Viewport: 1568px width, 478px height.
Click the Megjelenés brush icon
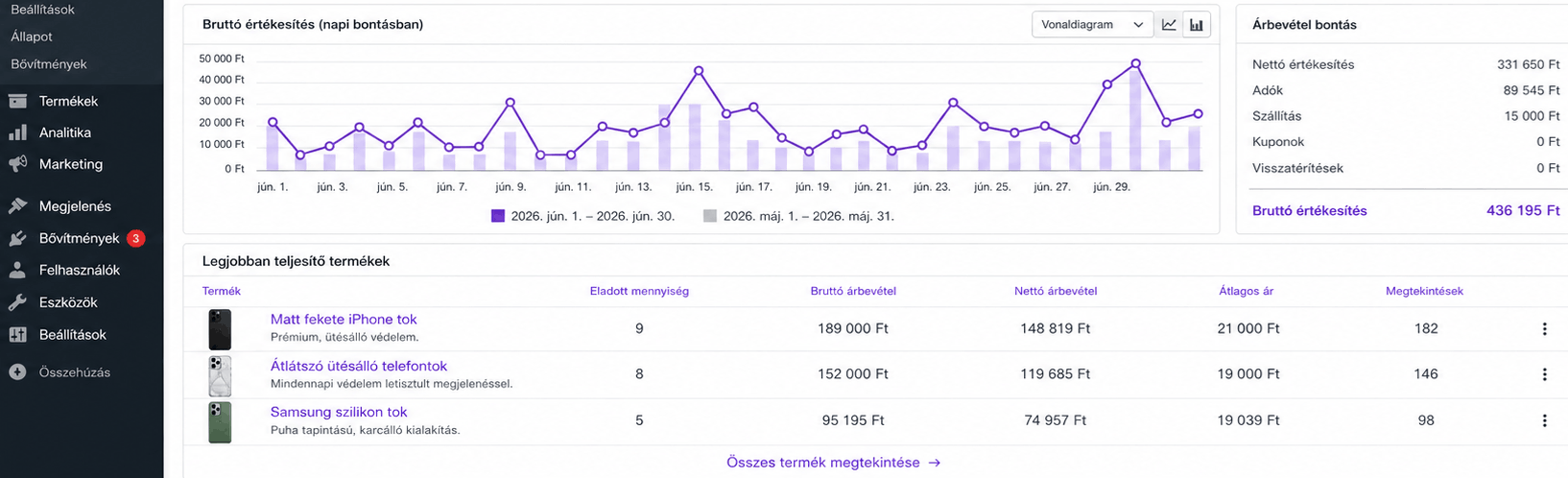pyautogui.click(x=17, y=206)
